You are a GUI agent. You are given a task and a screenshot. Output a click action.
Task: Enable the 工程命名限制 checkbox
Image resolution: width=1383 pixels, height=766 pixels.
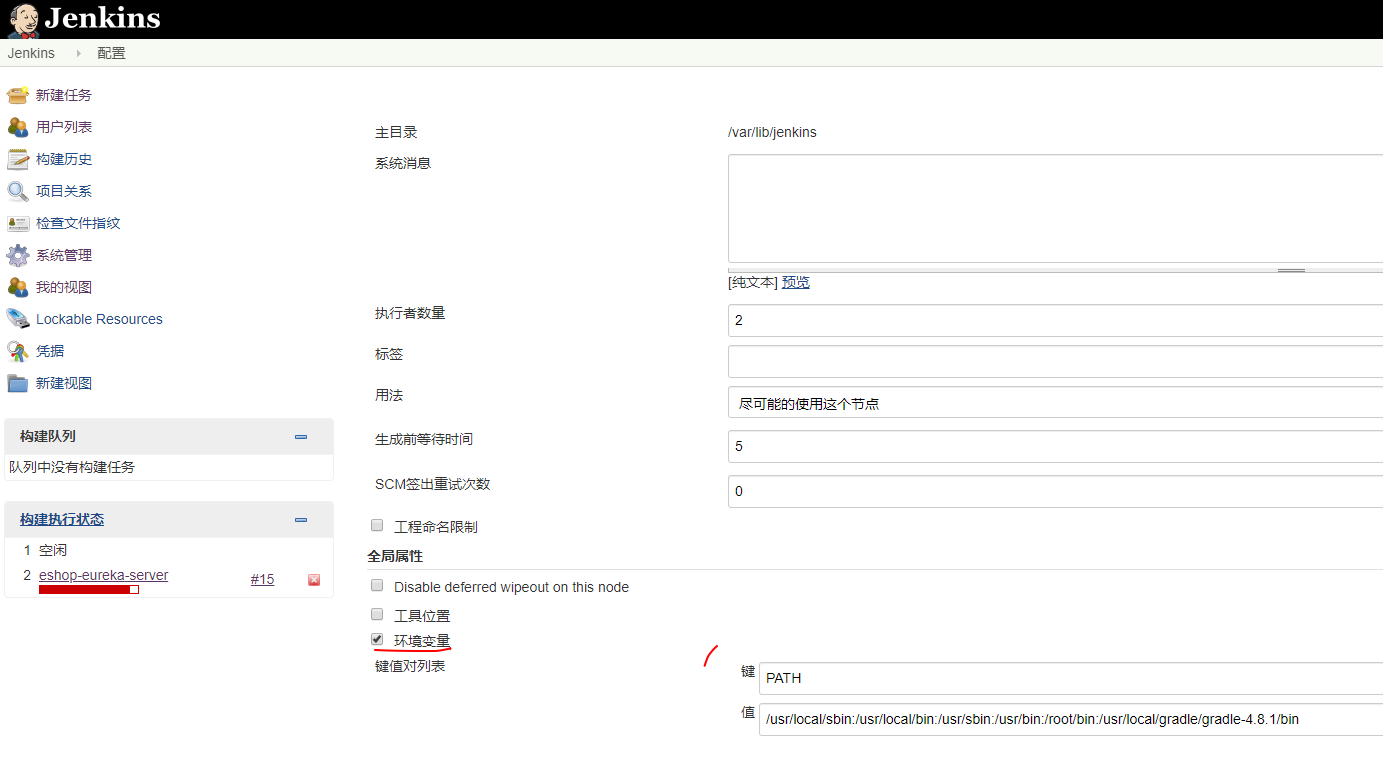click(377, 525)
